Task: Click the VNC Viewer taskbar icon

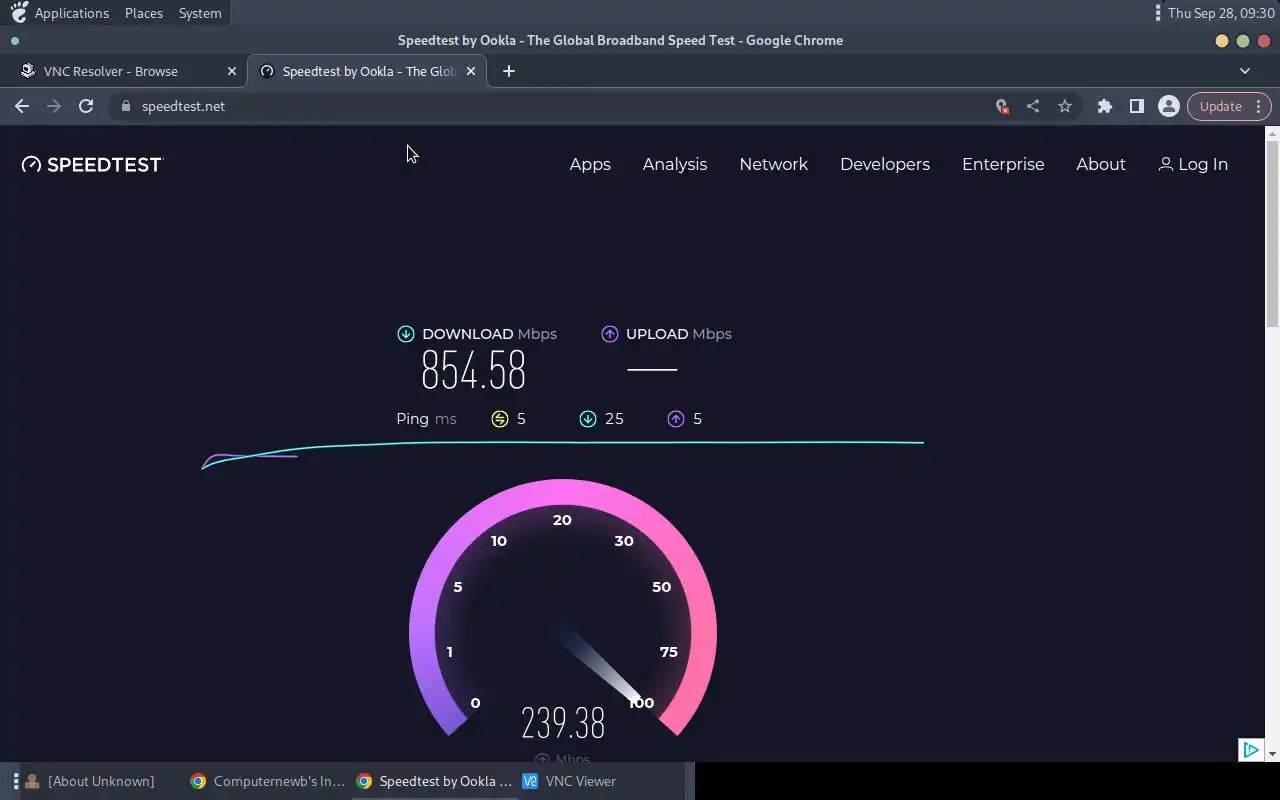Action: click(x=530, y=781)
